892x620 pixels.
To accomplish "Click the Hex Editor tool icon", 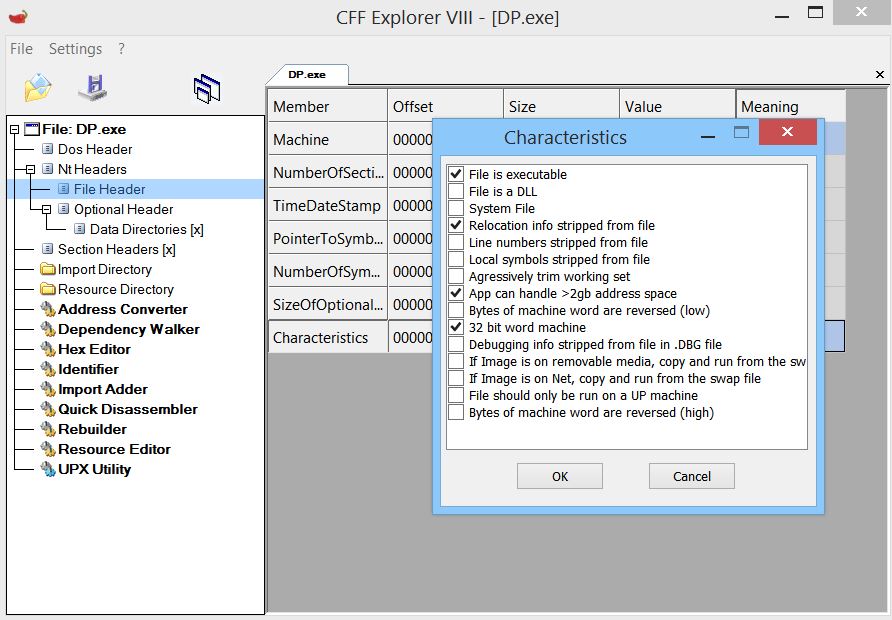I will point(48,349).
